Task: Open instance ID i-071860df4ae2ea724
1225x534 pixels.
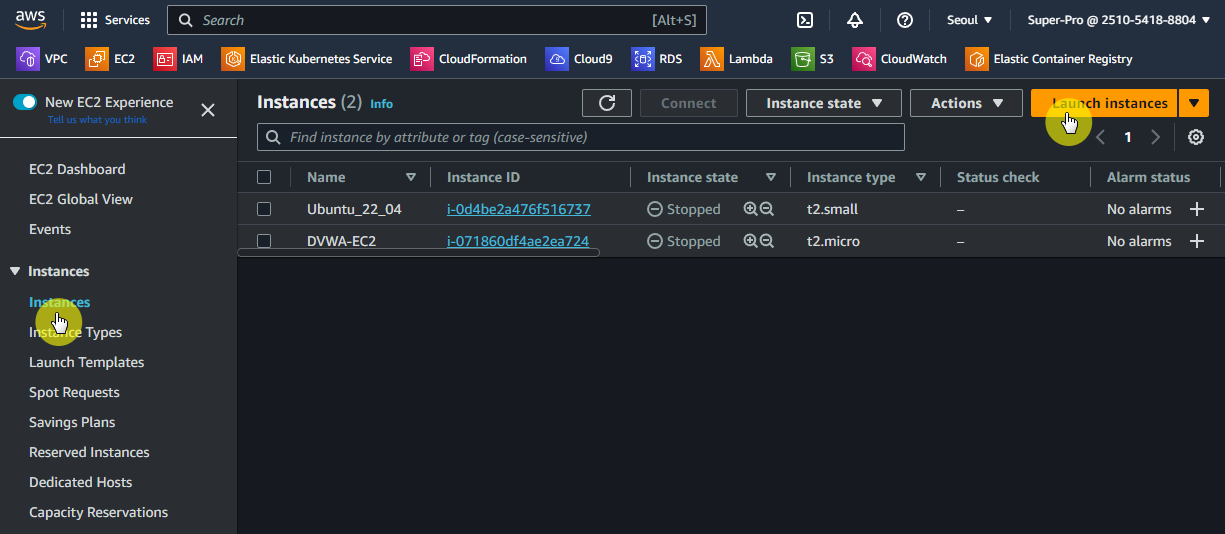Action: (517, 241)
